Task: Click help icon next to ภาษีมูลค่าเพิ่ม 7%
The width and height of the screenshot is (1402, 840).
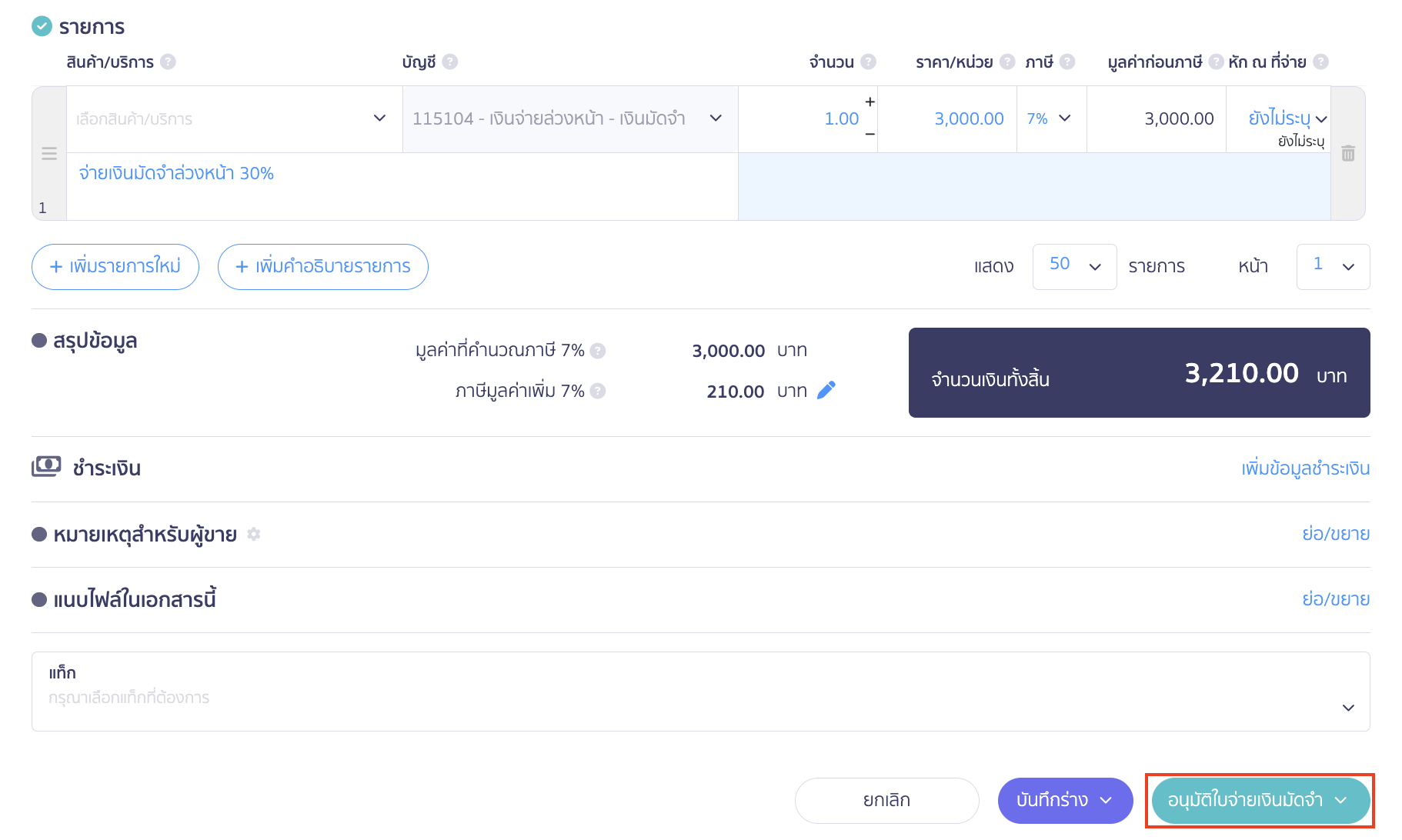Action: [598, 392]
